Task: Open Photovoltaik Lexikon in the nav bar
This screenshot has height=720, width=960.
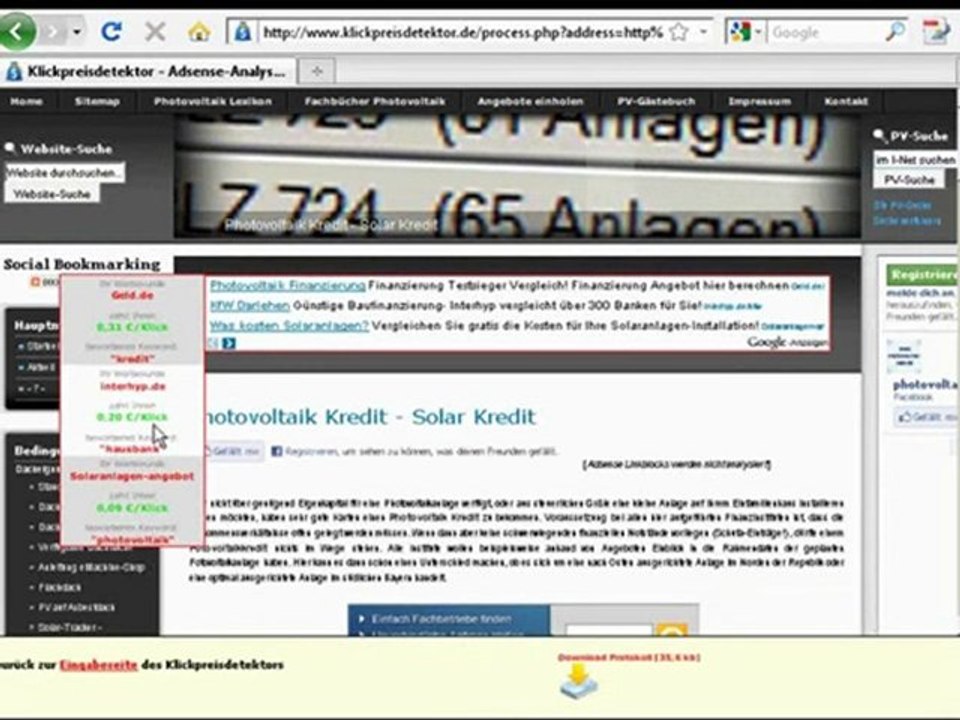Action: 212,101
